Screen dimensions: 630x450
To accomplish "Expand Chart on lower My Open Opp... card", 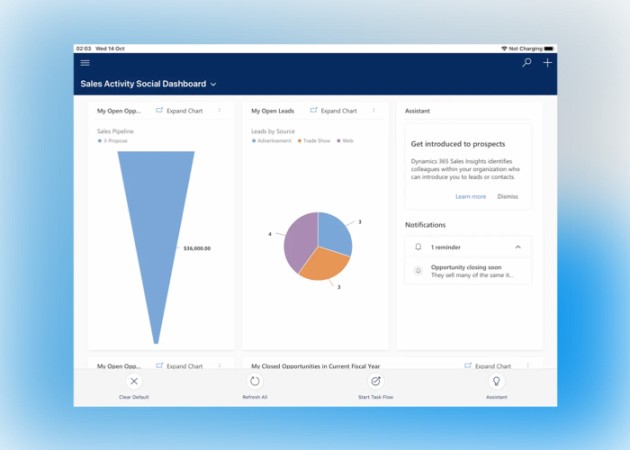I will [179, 366].
